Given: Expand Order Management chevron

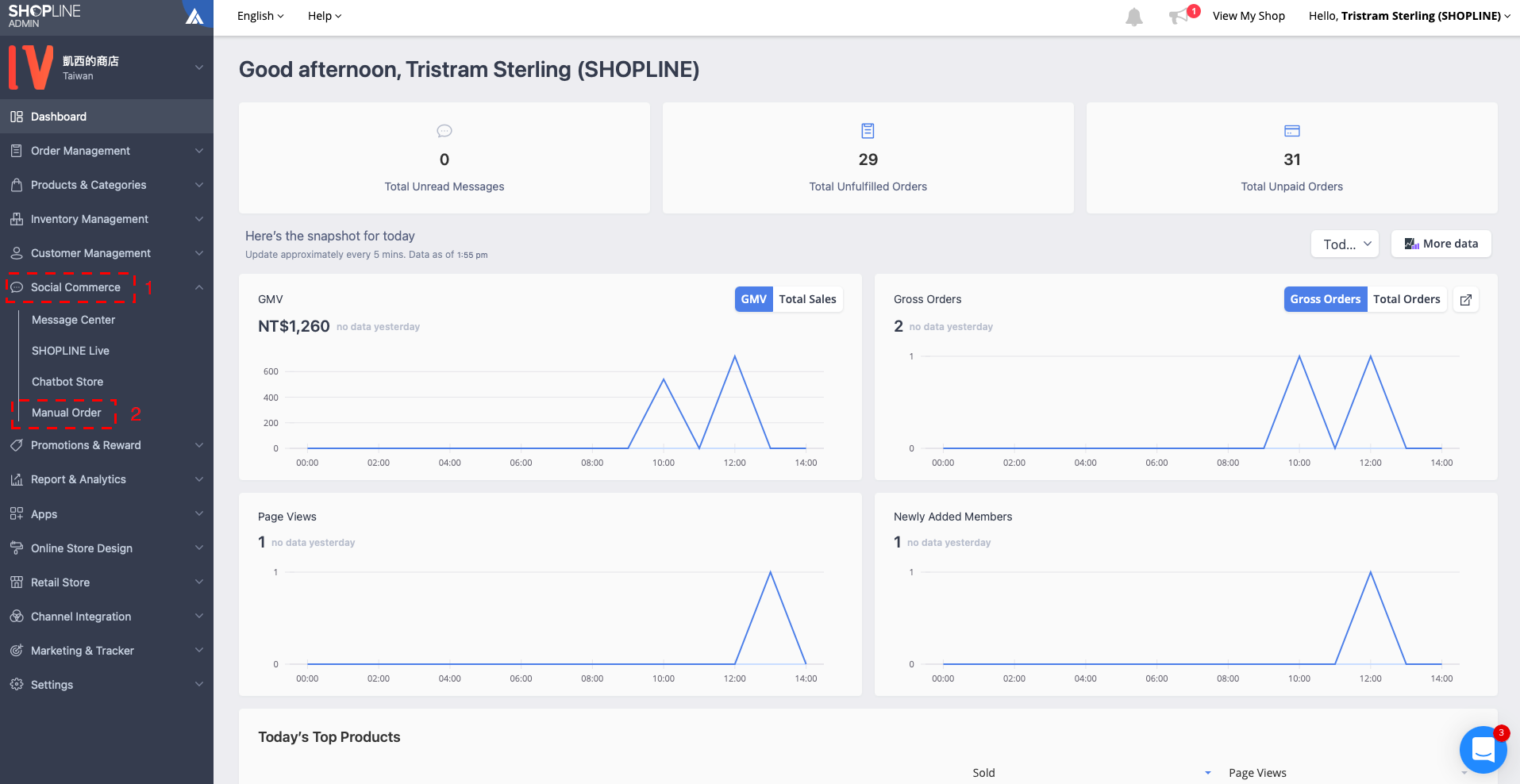Looking at the screenshot, I should coord(199,151).
